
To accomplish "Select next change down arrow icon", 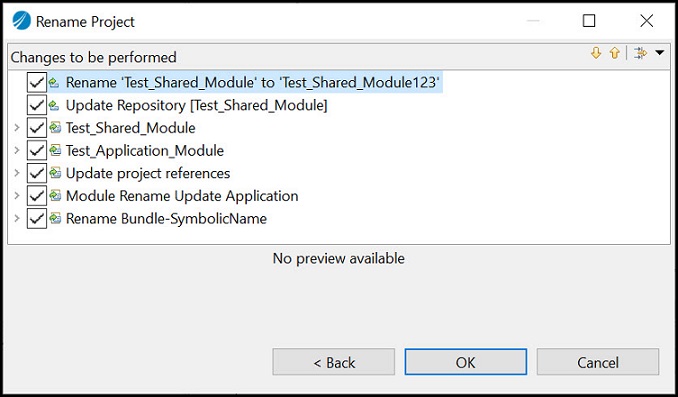I will pyautogui.click(x=596, y=53).
